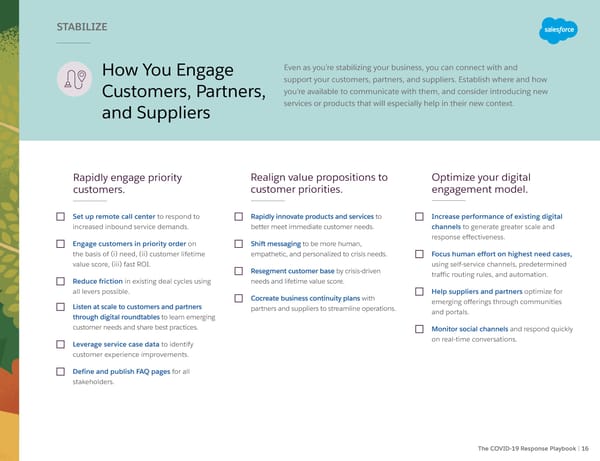Toggle Focus human effort on highest need cases
Viewport: 600px width, 461px height.
(x=419, y=254)
